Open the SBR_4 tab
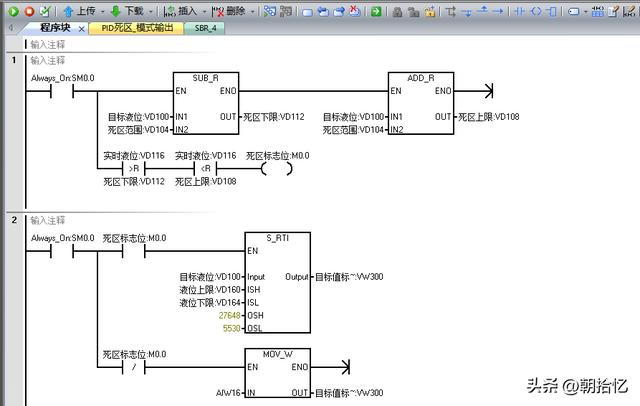This screenshot has width=640, height=406. 206,28
